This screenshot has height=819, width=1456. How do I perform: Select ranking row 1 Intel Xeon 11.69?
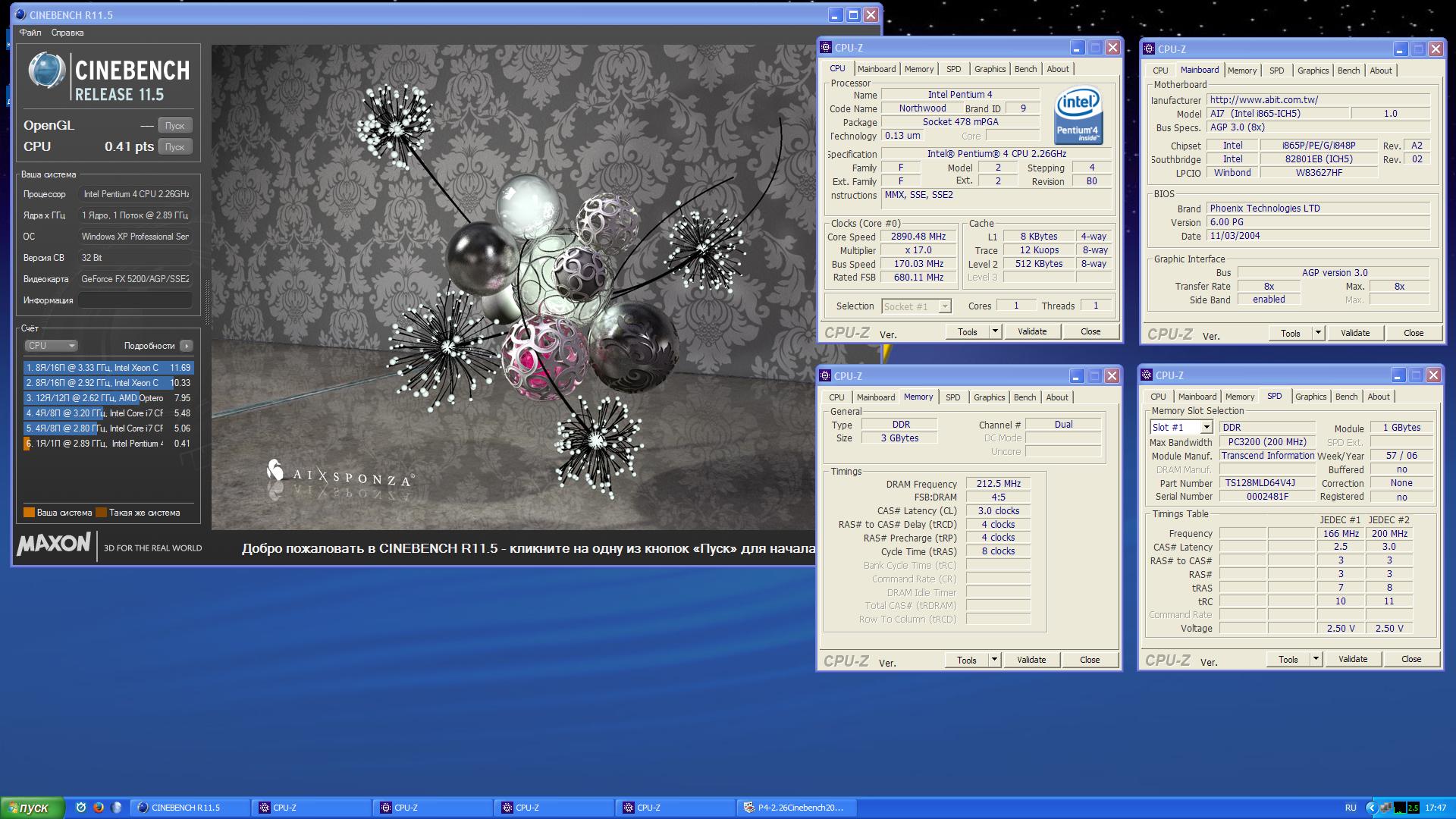pos(108,368)
